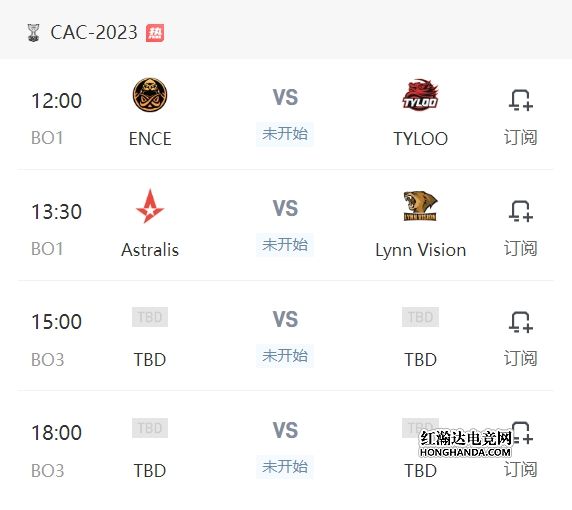This screenshot has width=572, height=510.
Task: Click 未开始 status of 13:30 match
Action: pos(285,244)
